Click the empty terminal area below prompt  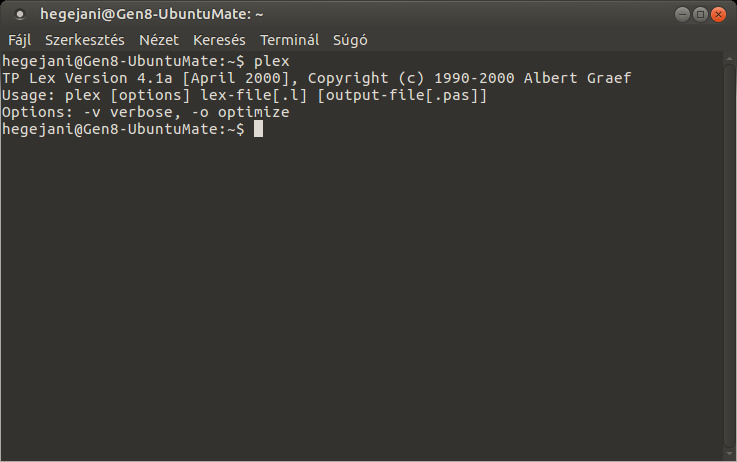pyautogui.click(x=362, y=296)
